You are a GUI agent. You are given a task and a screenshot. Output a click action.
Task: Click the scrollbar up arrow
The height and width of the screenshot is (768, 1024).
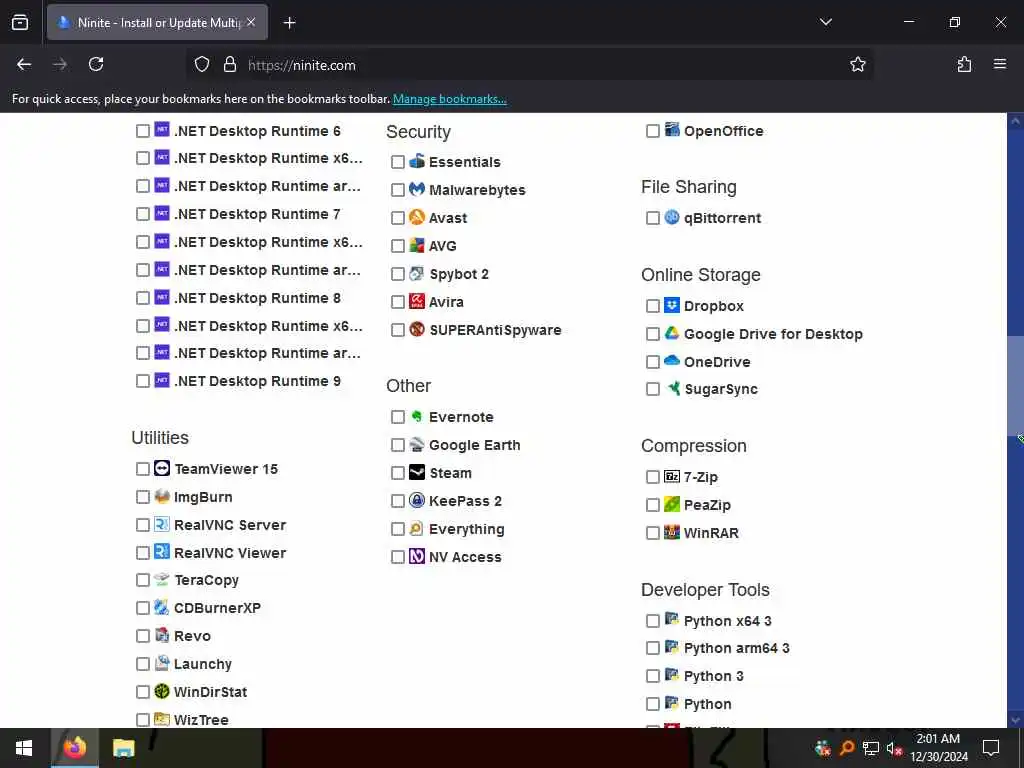tap(1015, 121)
